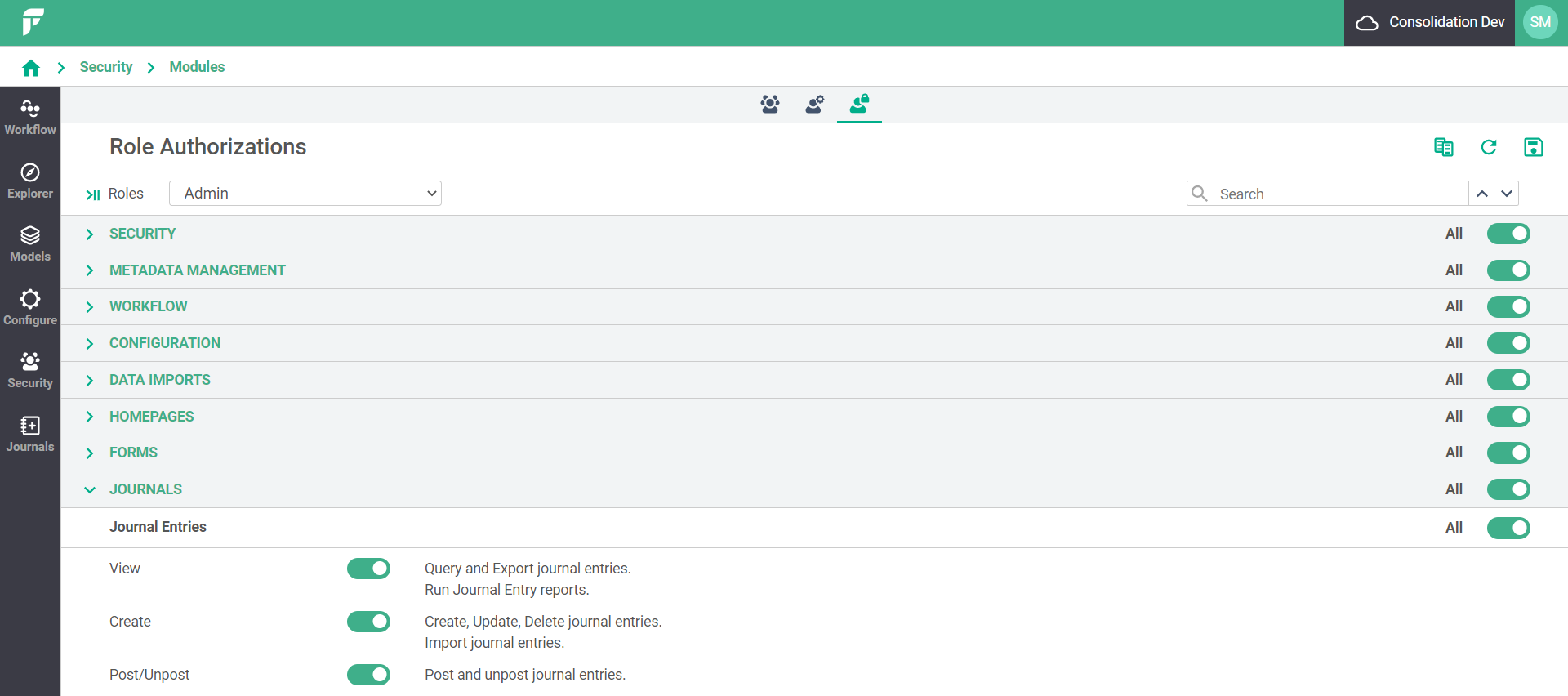
Task: Click the Security breadcrumb link
Action: pyautogui.click(x=106, y=67)
